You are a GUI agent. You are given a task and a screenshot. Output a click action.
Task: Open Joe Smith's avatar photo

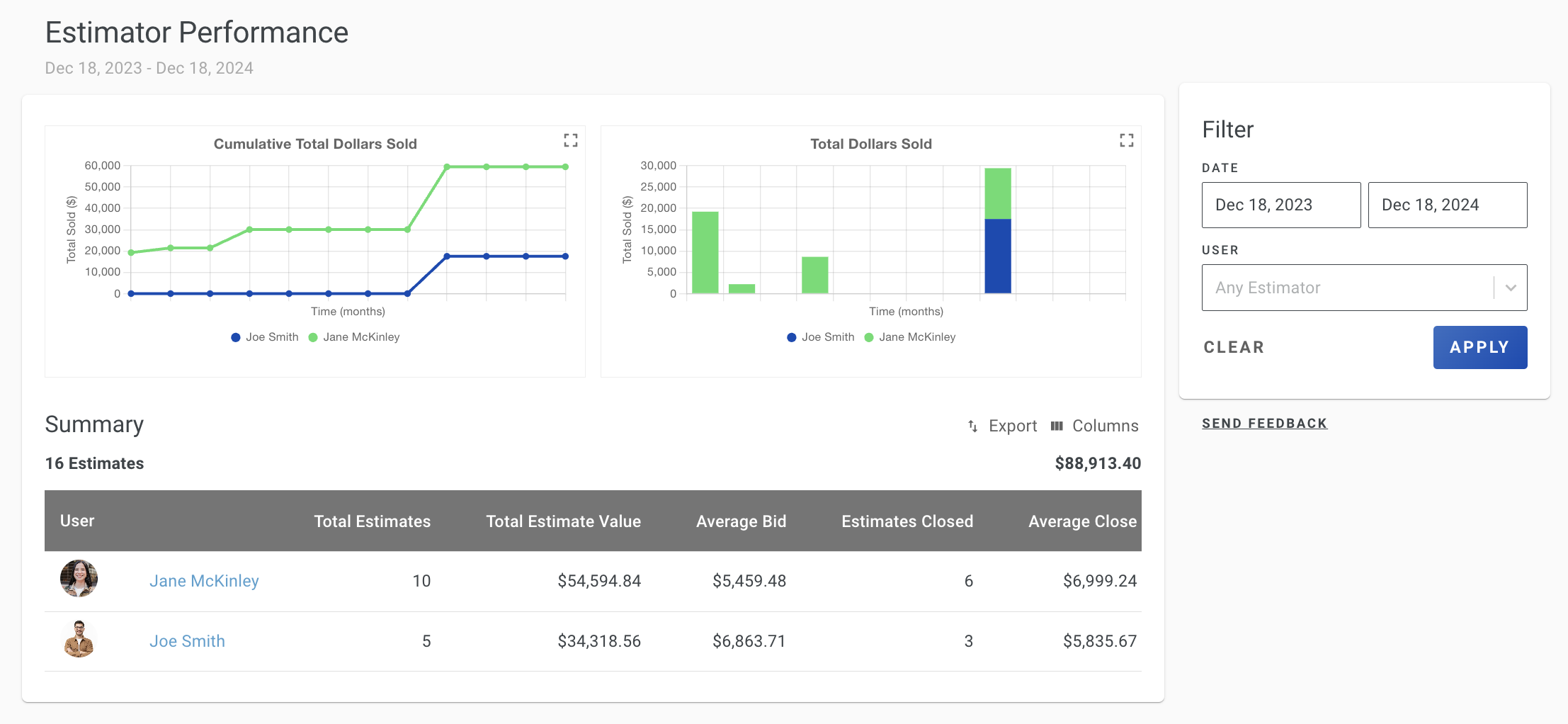(79, 639)
